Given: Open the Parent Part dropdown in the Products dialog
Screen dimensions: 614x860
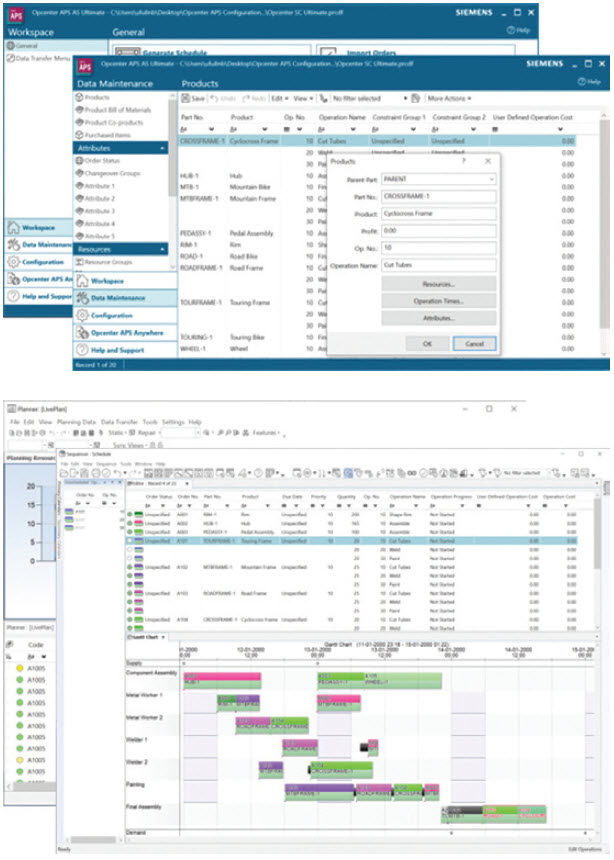Looking at the screenshot, I should pos(491,179).
